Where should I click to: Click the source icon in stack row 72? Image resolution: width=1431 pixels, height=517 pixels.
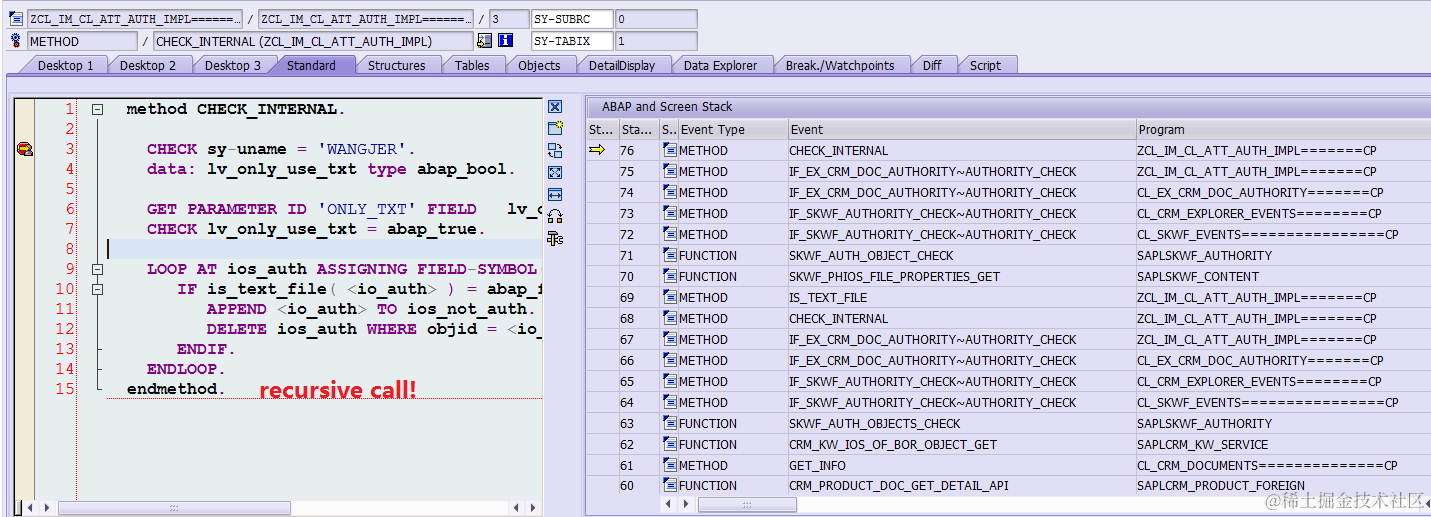click(669, 234)
